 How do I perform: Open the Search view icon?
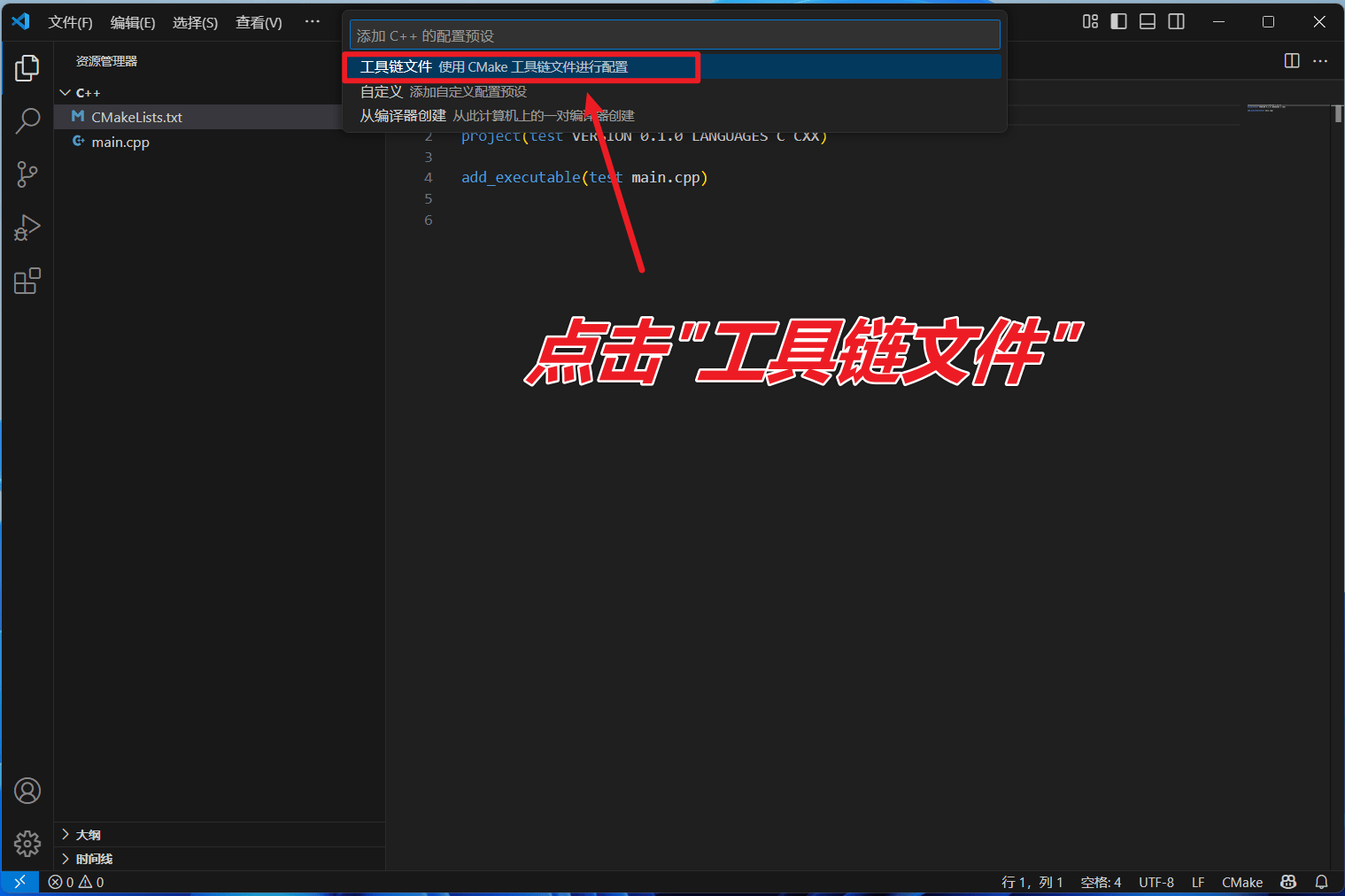click(27, 121)
